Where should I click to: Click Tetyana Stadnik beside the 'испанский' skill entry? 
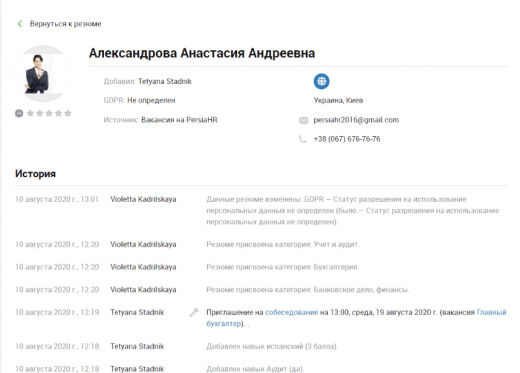[137, 346]
